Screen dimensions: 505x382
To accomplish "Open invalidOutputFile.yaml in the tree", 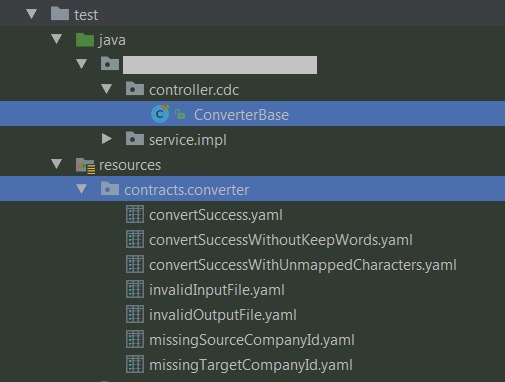I will (223, 315).
